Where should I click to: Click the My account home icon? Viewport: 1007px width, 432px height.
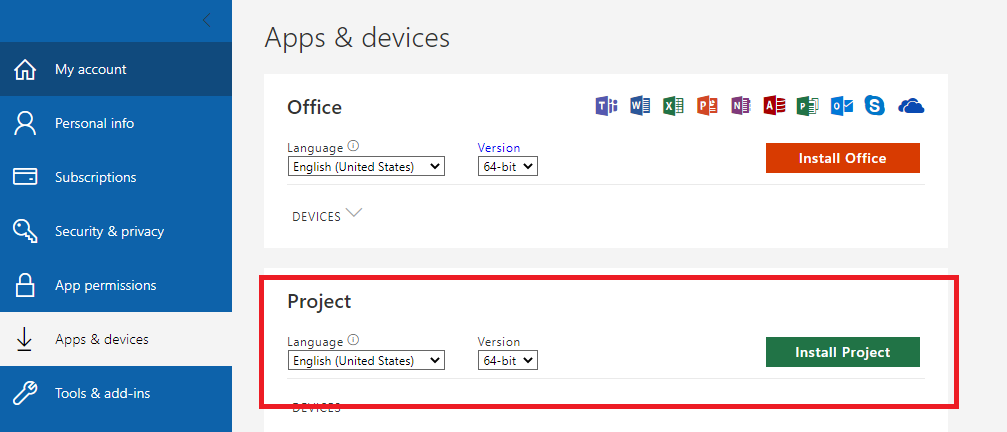click(25, 69)
